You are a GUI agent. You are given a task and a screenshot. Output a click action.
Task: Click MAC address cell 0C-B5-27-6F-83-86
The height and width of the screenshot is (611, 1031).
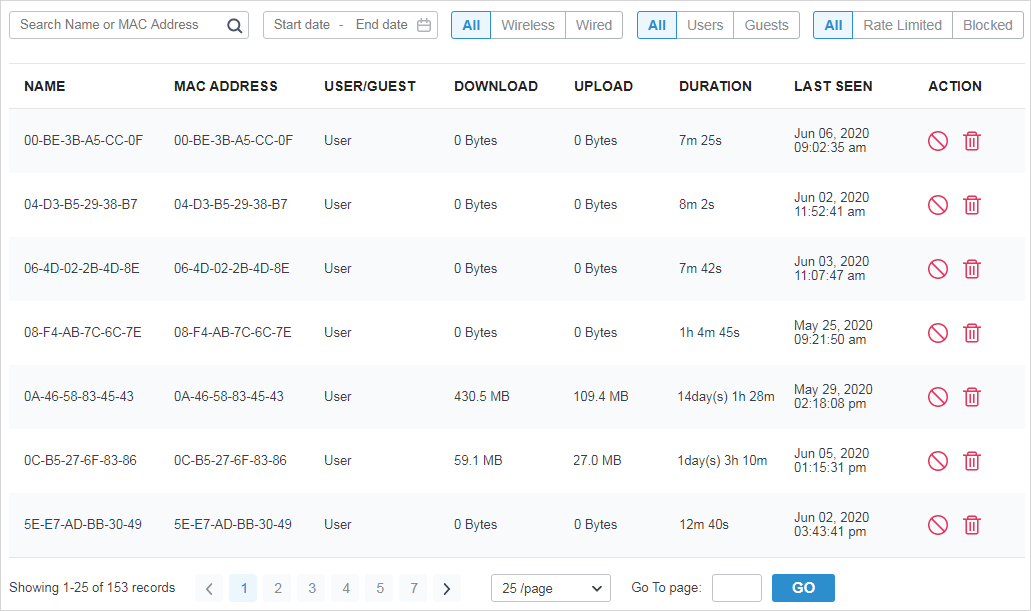click(x=230, y=460)
